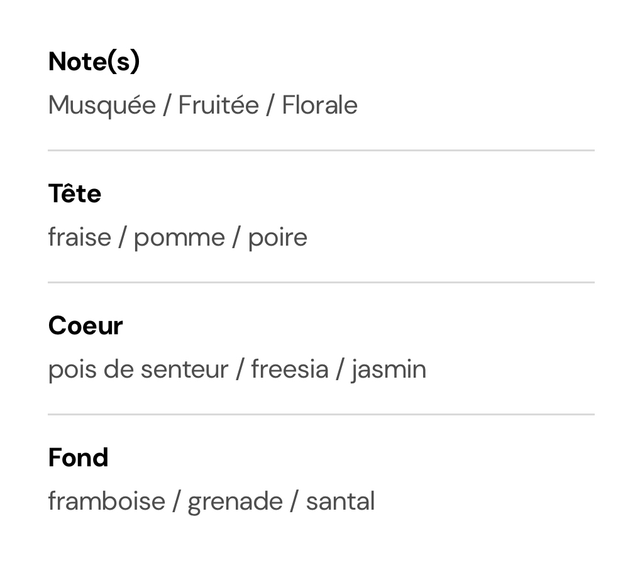This screenshot has height=568, width=640.
Task: Select the fraise top note
Action: click(80, 237)
